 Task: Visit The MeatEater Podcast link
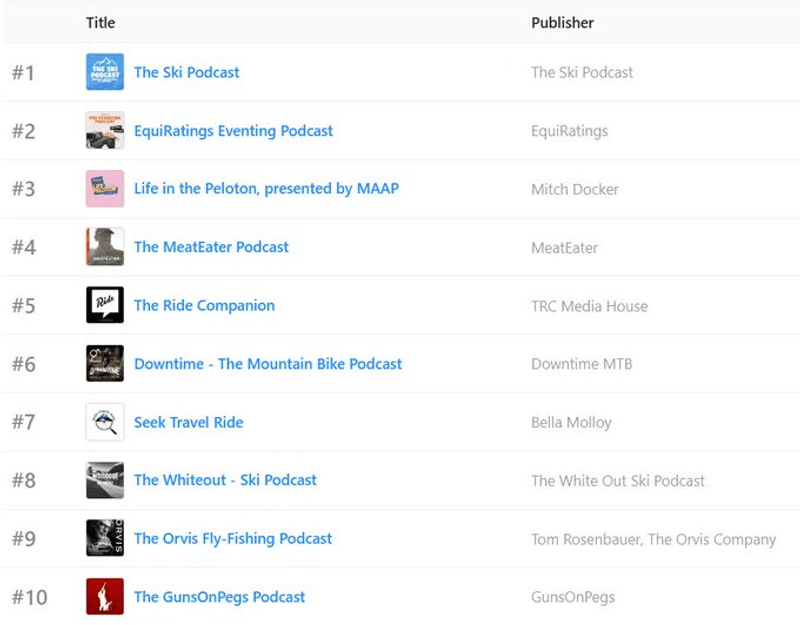[211, 247]
